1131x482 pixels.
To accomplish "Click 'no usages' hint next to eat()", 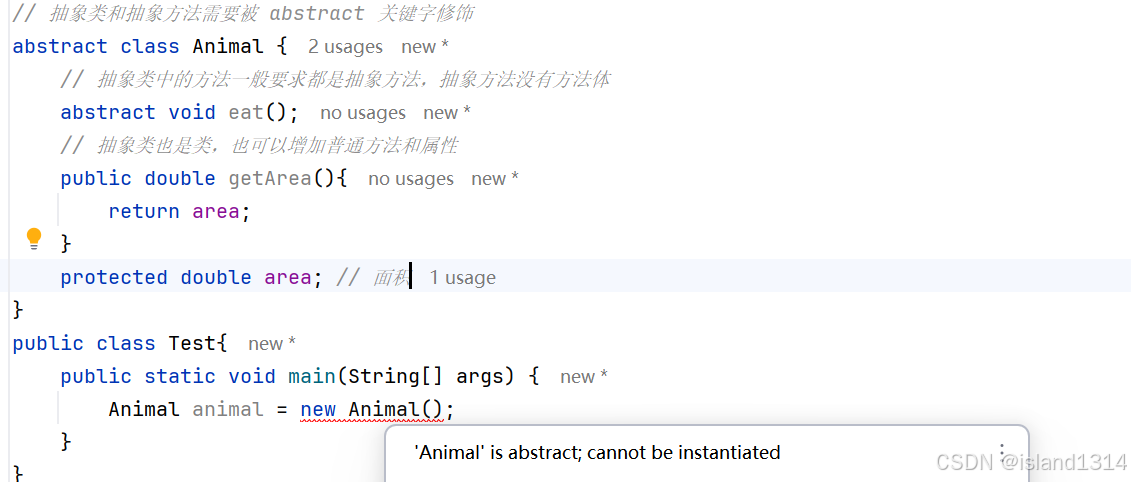I will click(x=363, y=113).
